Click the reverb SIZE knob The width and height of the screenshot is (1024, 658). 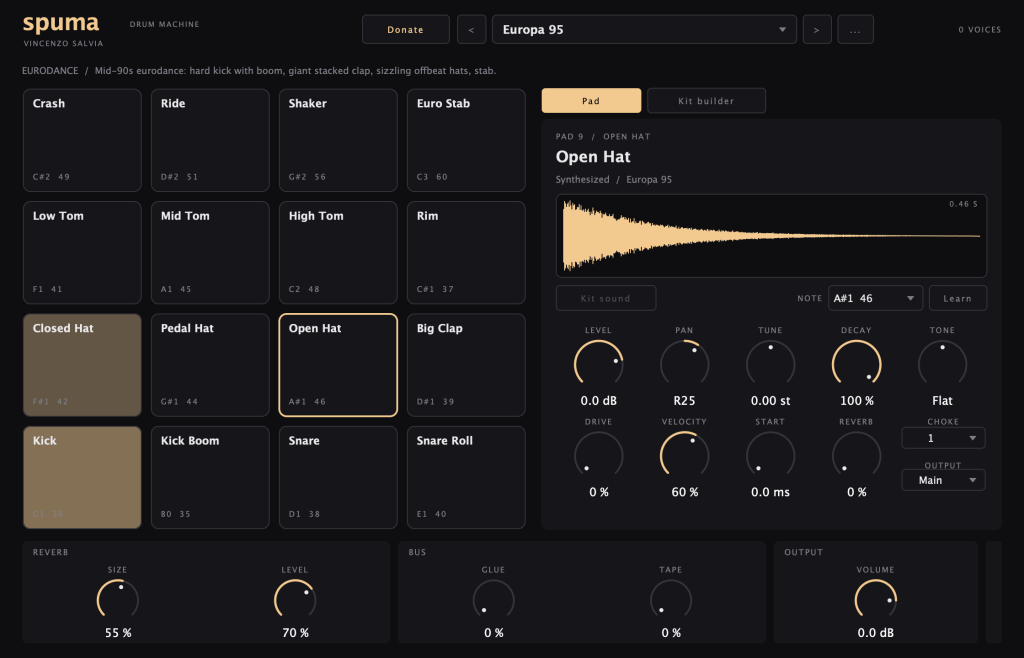[118, 600]
